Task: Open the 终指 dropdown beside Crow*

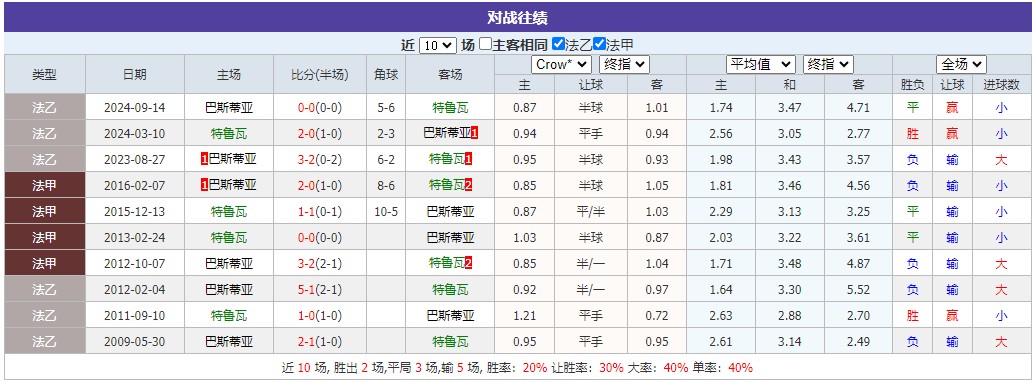Action: point(624,64)
